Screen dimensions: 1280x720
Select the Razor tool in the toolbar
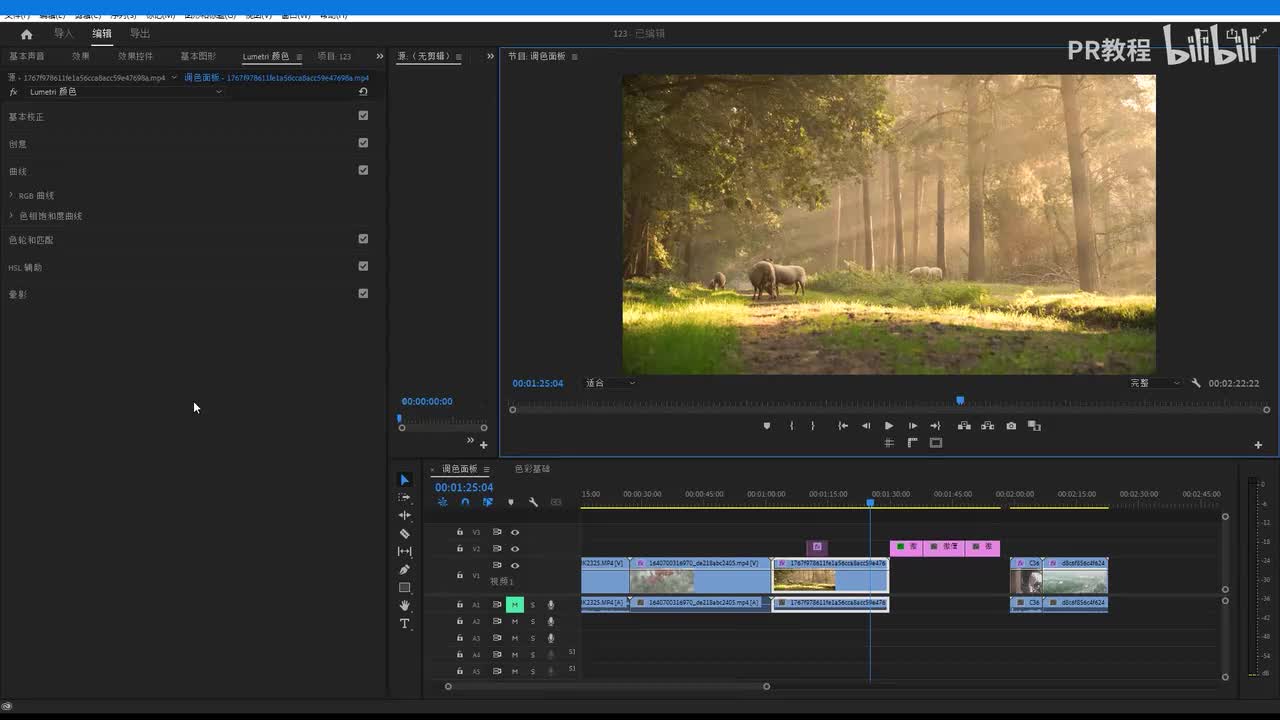405,534
